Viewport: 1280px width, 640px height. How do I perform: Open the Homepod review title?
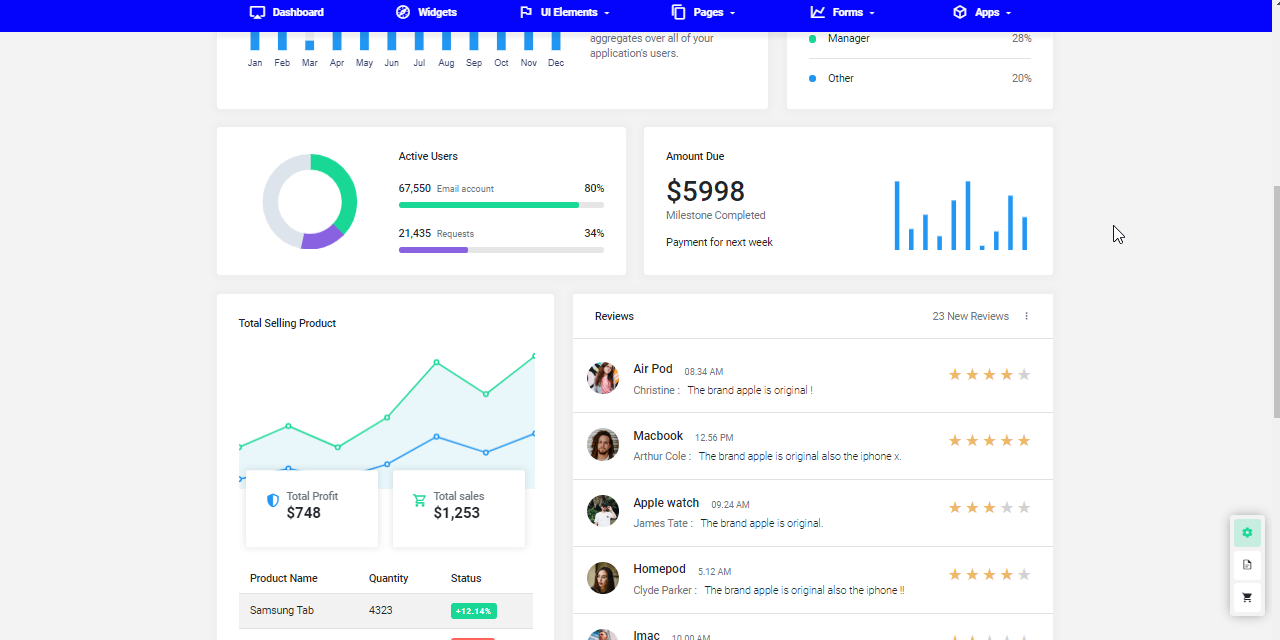[x=660, y=569]
